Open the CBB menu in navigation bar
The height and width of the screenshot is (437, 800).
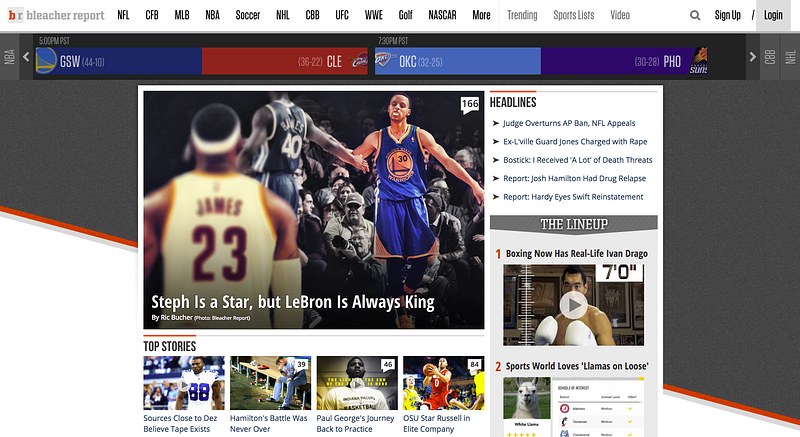pos(312,15)
